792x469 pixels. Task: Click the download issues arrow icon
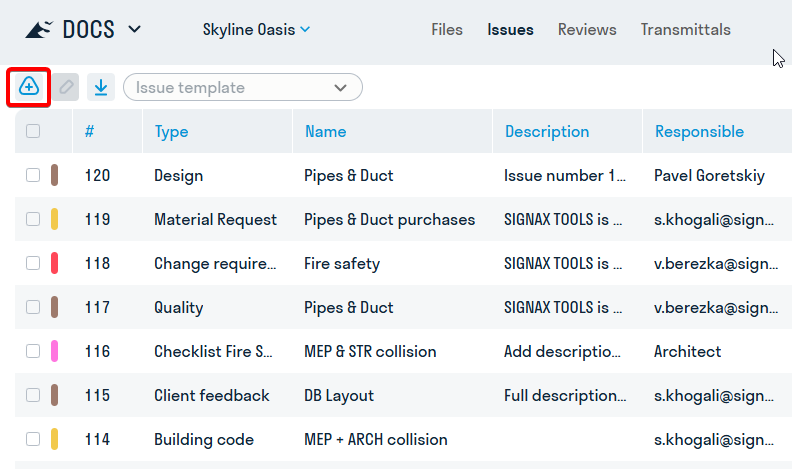[101, 87]
